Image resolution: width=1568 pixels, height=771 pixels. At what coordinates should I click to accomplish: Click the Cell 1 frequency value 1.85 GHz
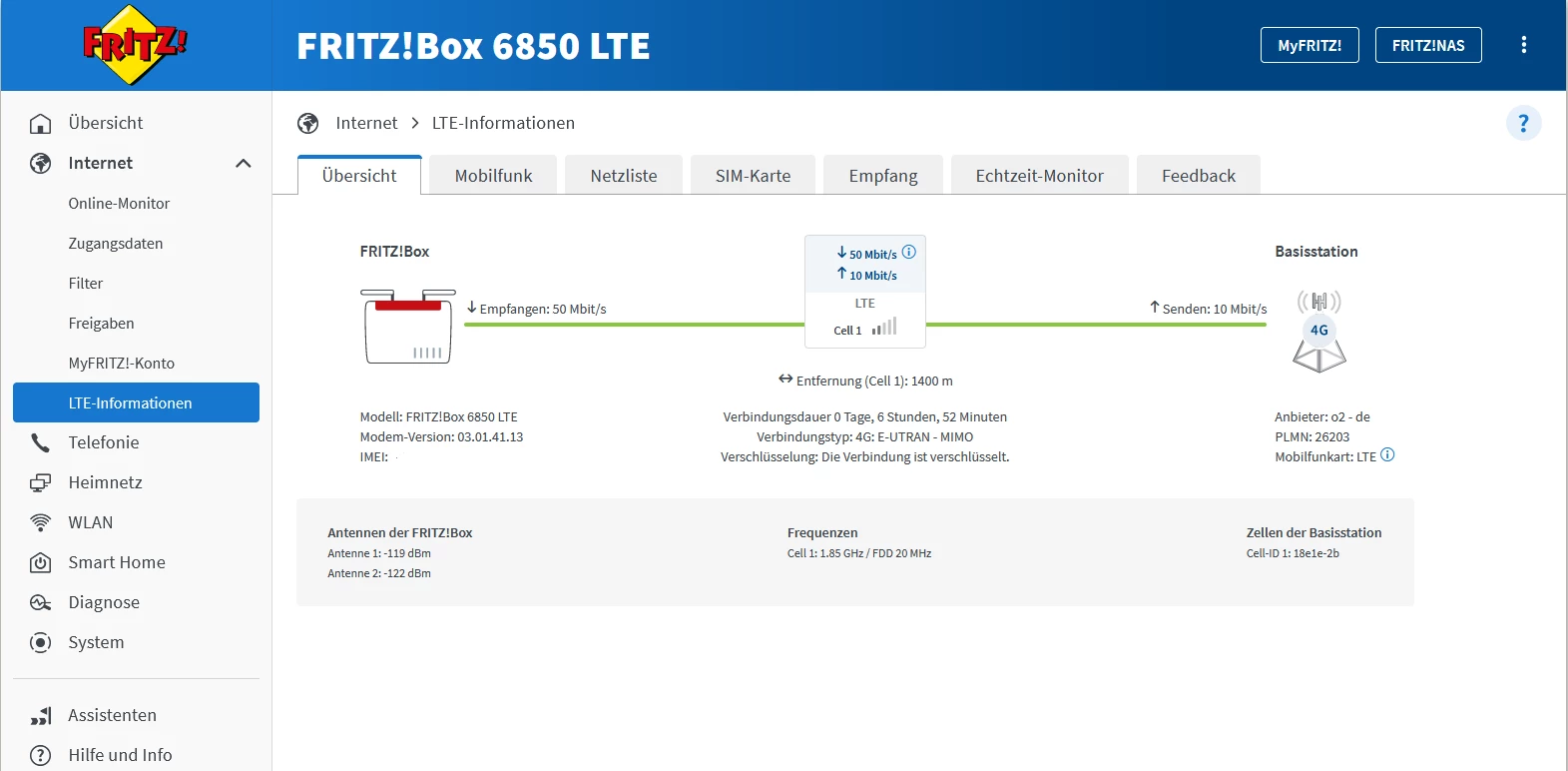(x=841, y=553)
